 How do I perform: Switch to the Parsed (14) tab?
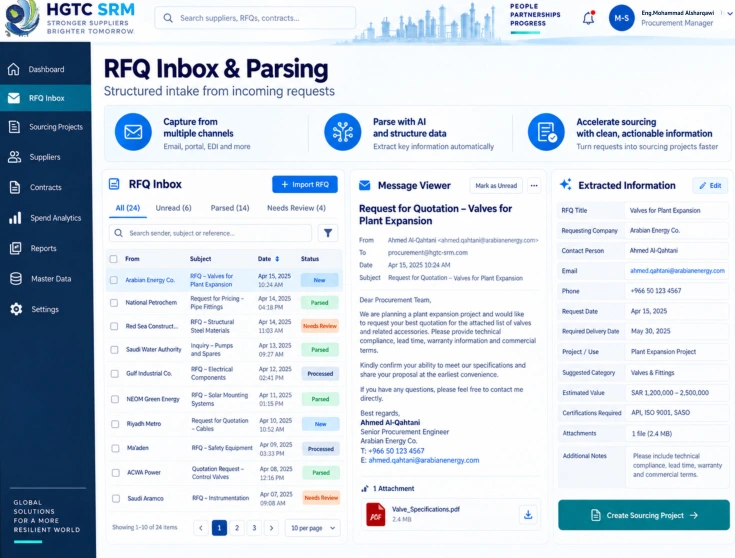230,208
